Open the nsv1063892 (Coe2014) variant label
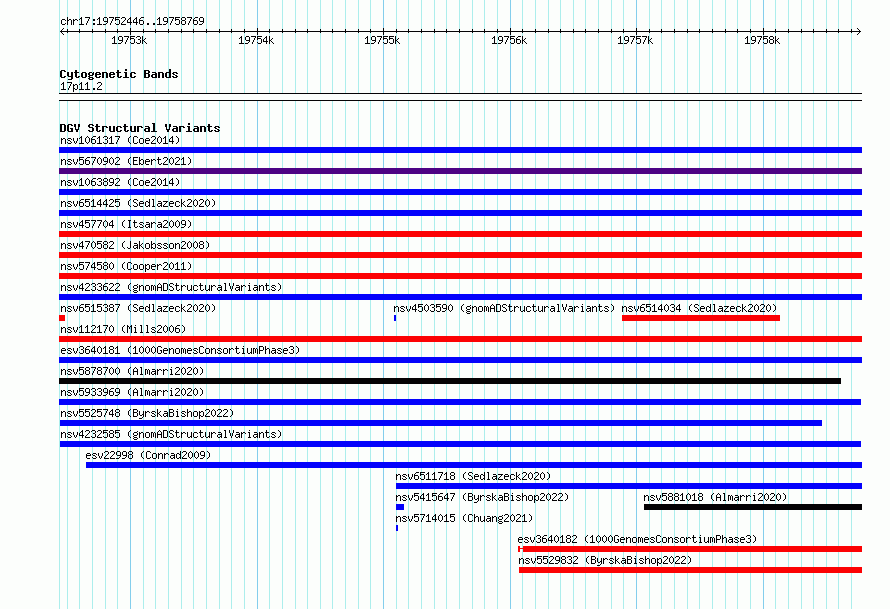Viewport: 890px width, 609px height. click(120, 182)
